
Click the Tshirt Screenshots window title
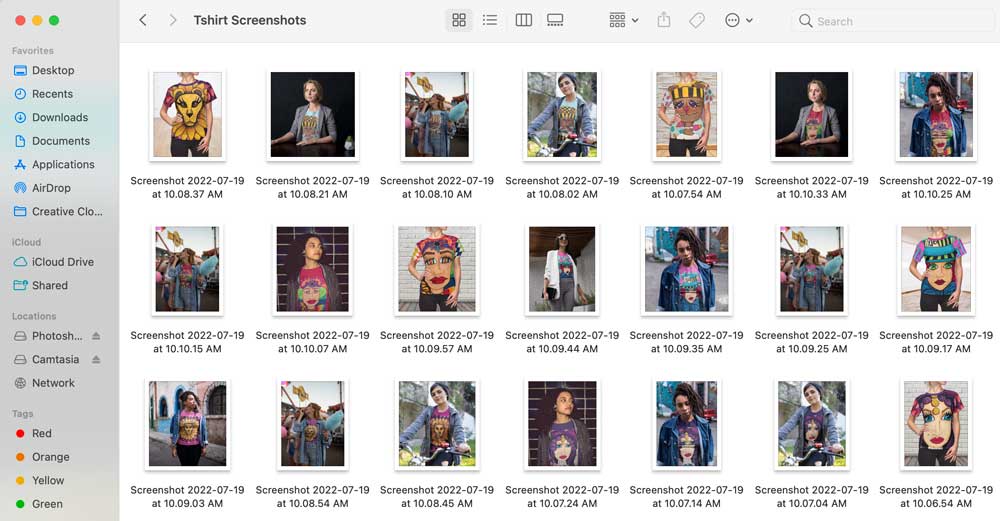[250, 20]
